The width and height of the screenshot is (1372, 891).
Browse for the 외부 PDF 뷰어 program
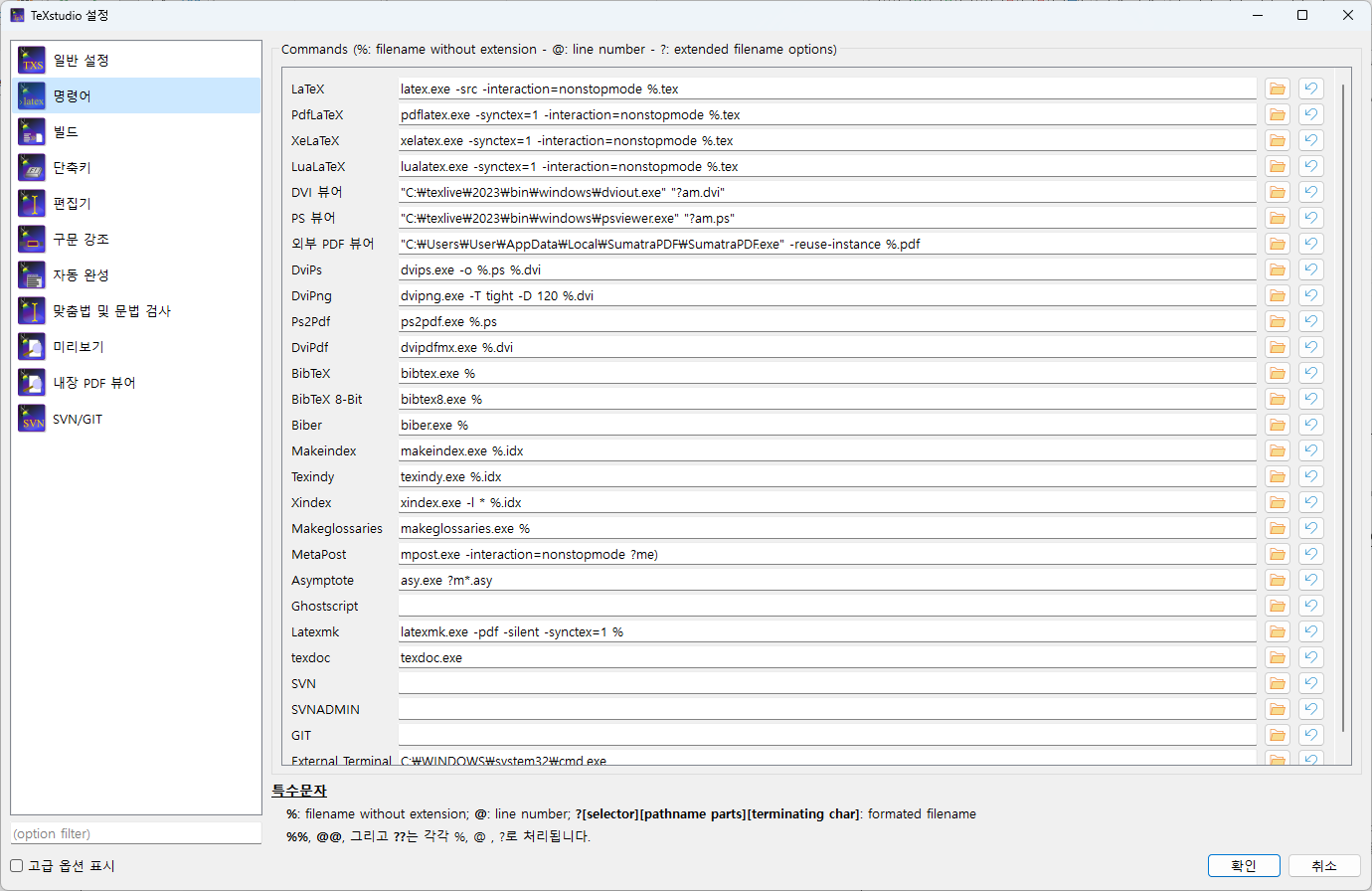(x=1278, y=244)
